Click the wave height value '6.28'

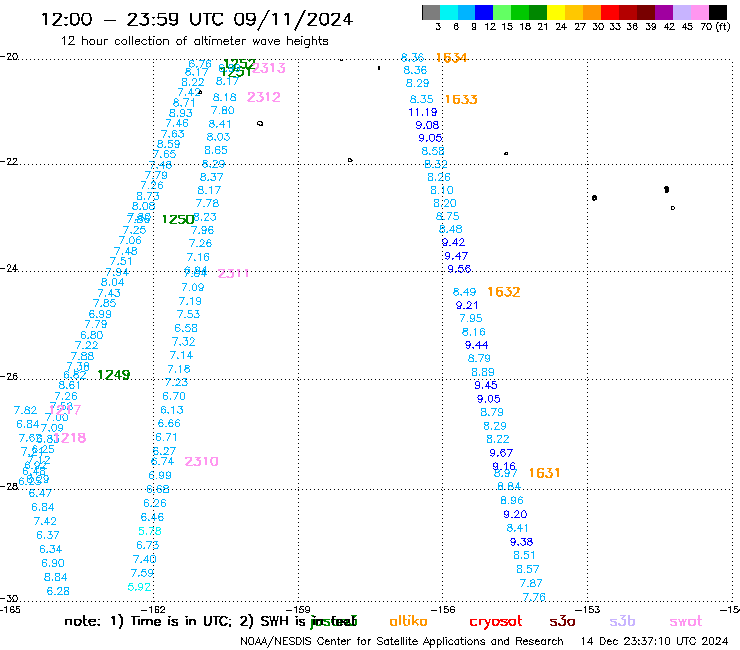pos(58,591)
